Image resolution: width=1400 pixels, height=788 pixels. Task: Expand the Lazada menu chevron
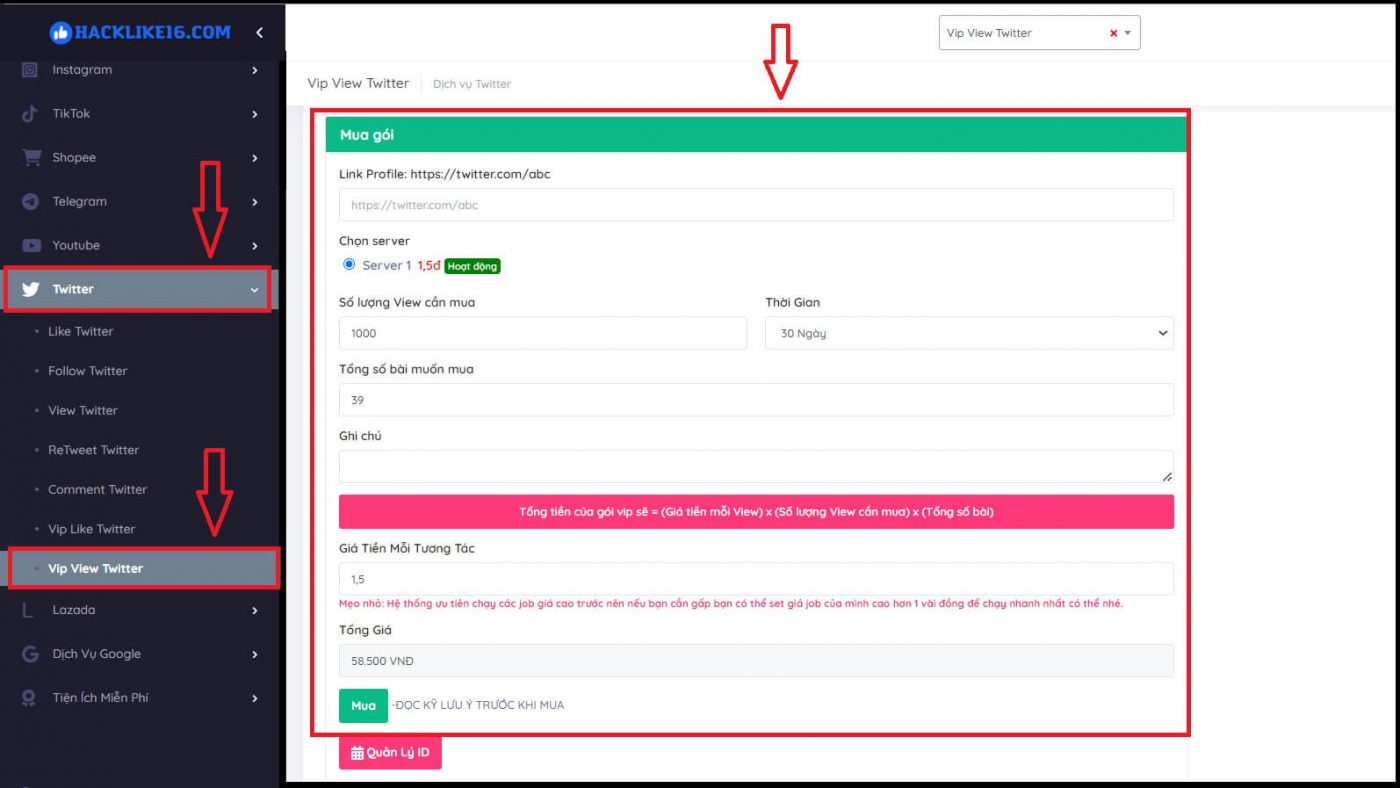[x=255, y=610]
